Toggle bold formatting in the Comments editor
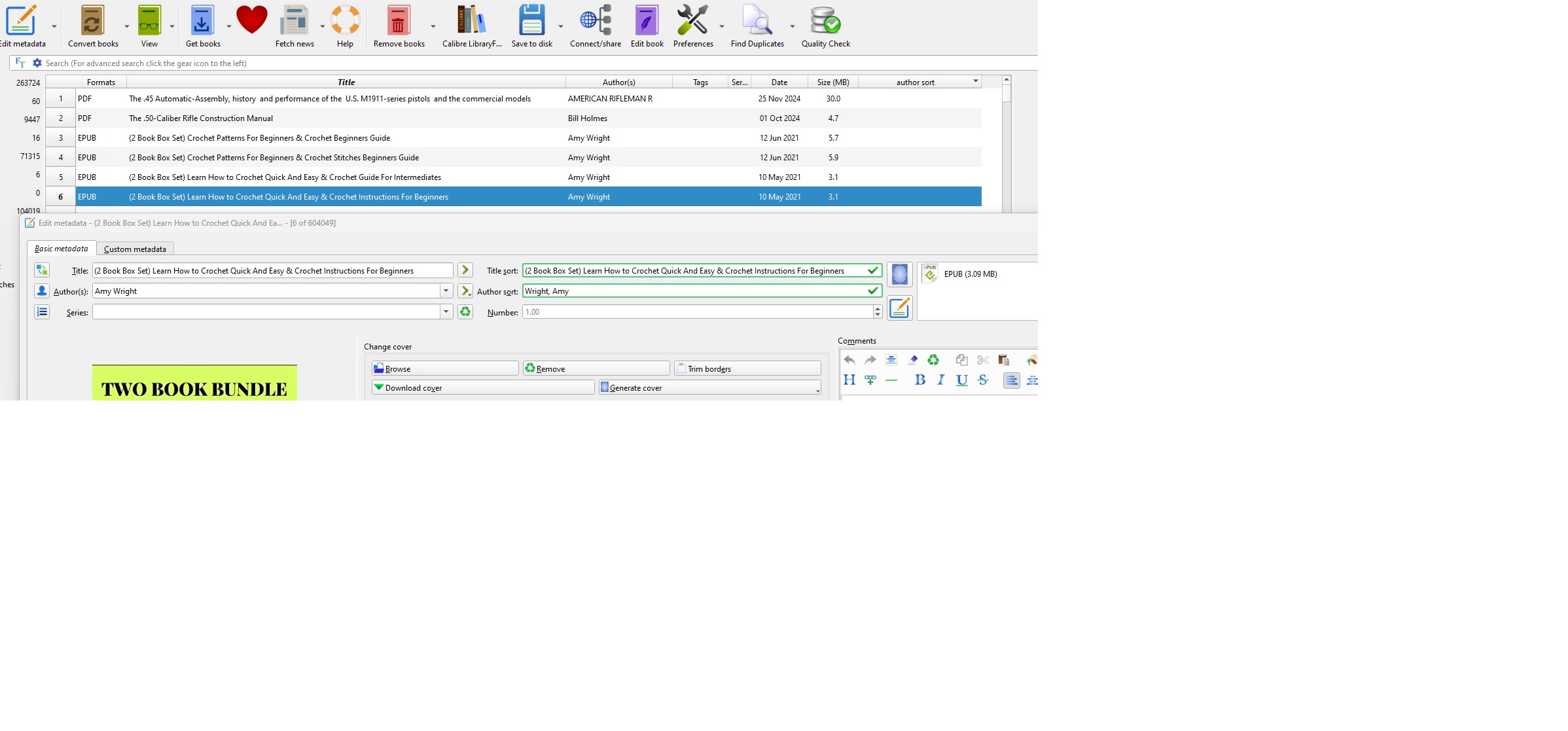 (919, 380)
